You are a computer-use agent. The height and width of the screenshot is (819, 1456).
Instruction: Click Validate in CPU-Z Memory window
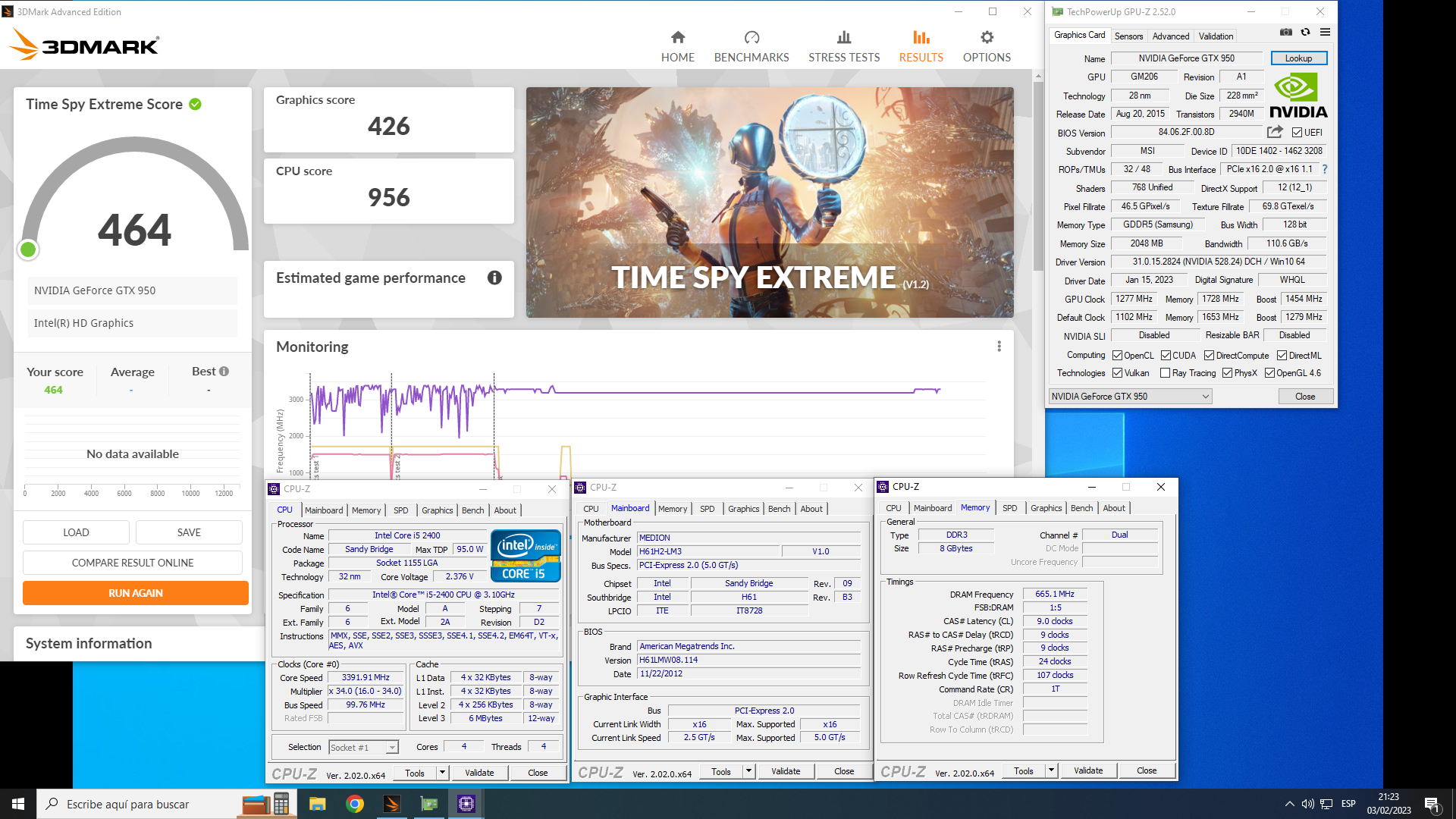[1088, 770]
